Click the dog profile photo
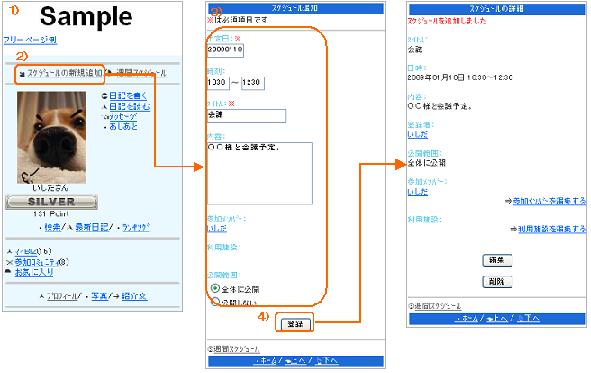591x373 pixels. [x=52, y=138]
